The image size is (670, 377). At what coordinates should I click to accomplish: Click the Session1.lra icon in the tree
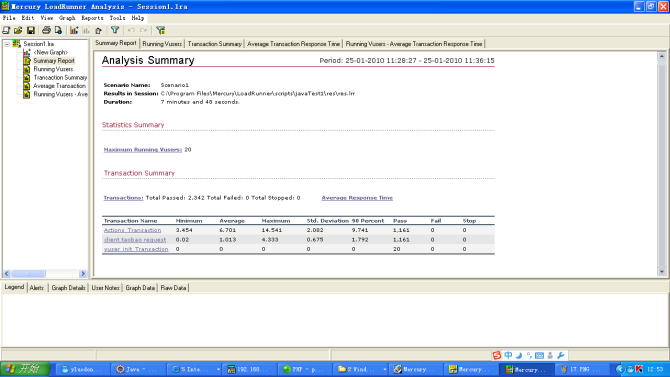pos(17,44)
